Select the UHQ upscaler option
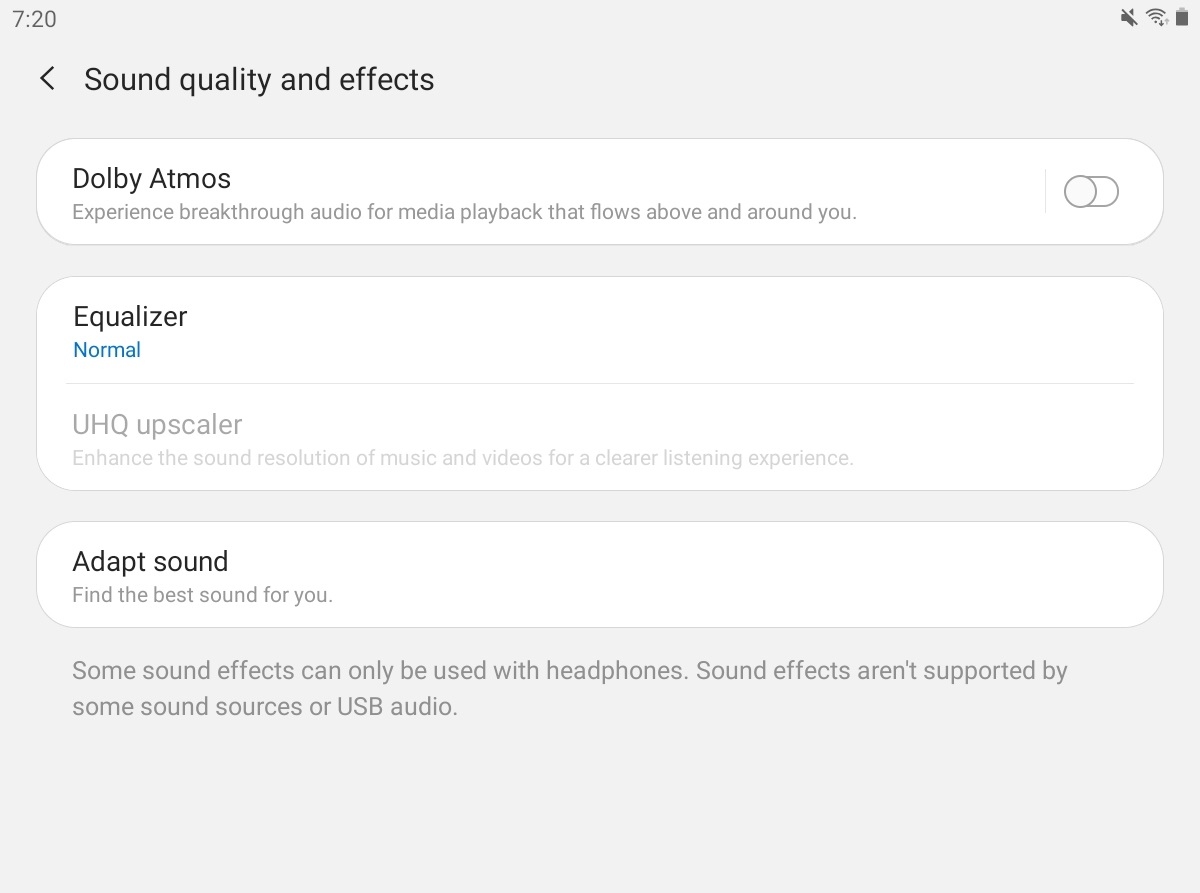 pos(157,425)
